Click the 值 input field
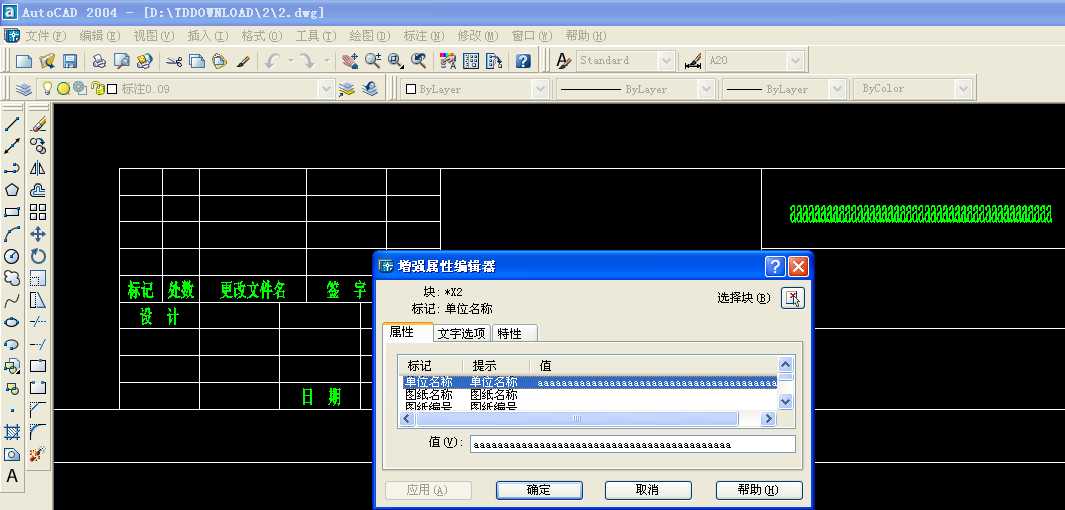 click(632, 444)
